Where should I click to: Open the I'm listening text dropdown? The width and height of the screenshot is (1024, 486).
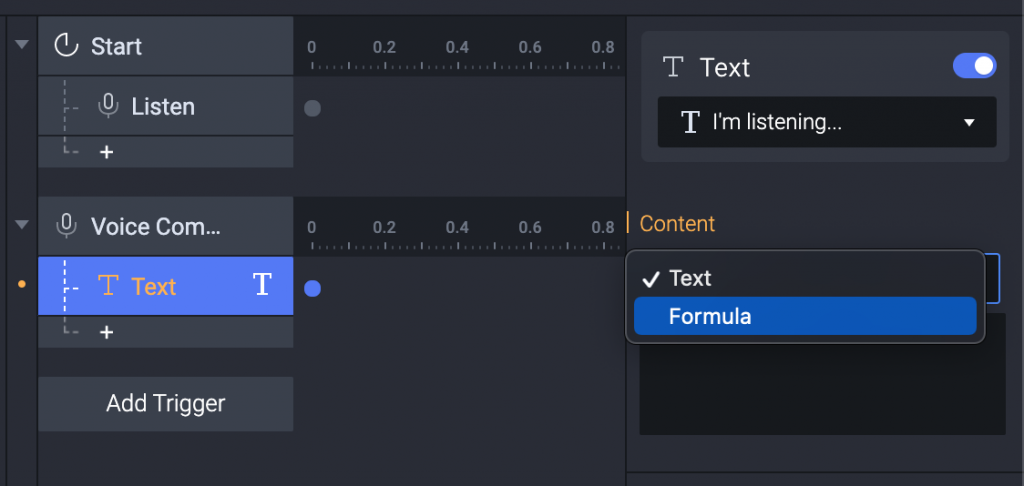[968, 123]
